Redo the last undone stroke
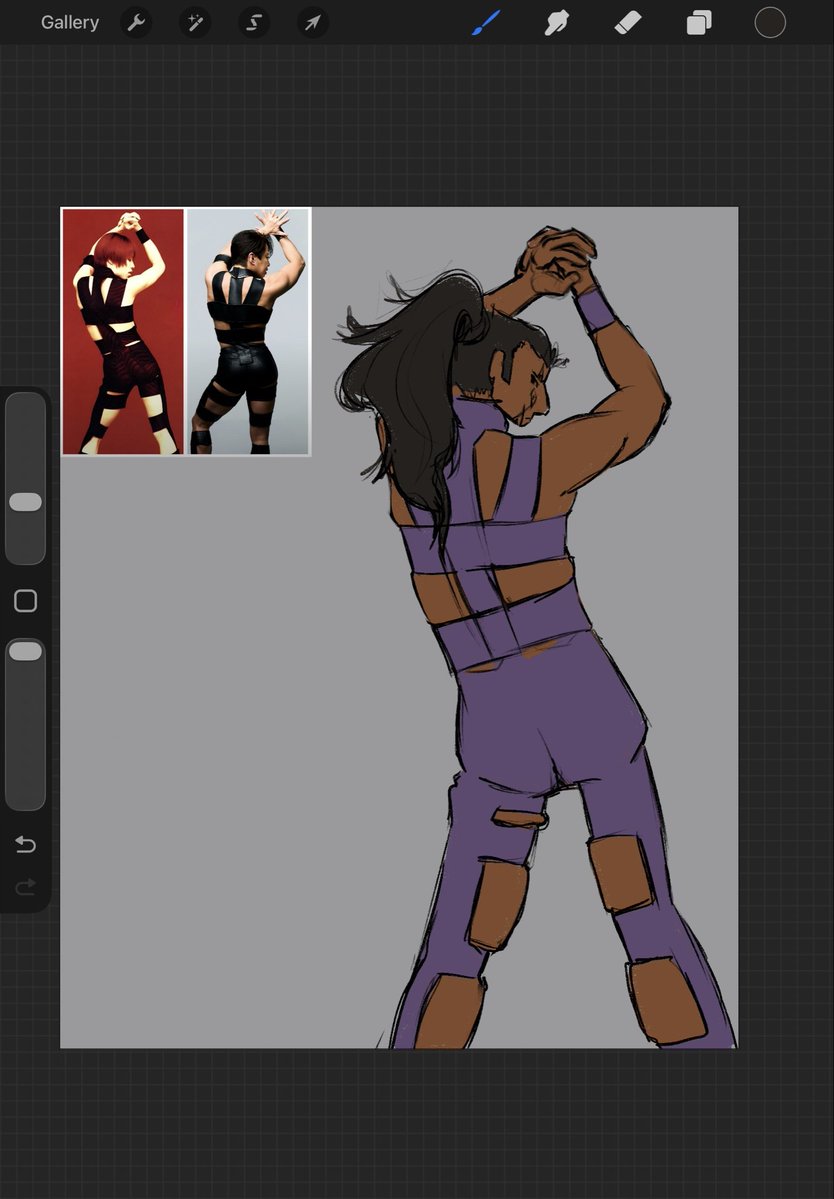The height and width of the screenshot is (1199, 834). click(25, 887)
